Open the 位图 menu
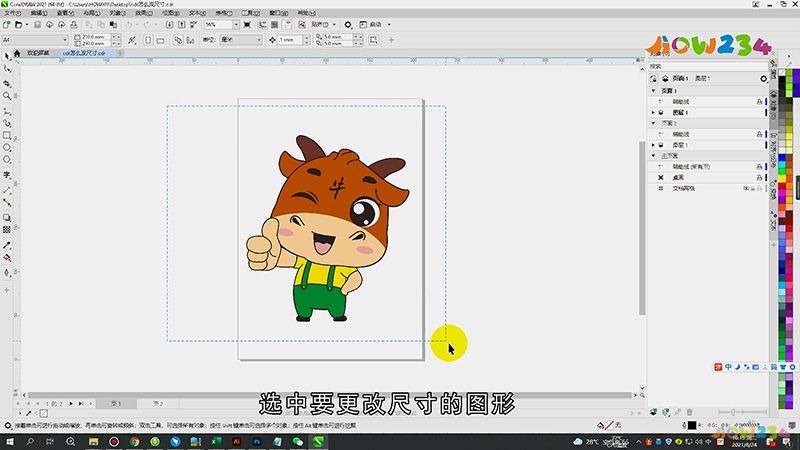Viewport: 800px width, 450px height. point(170,13)
